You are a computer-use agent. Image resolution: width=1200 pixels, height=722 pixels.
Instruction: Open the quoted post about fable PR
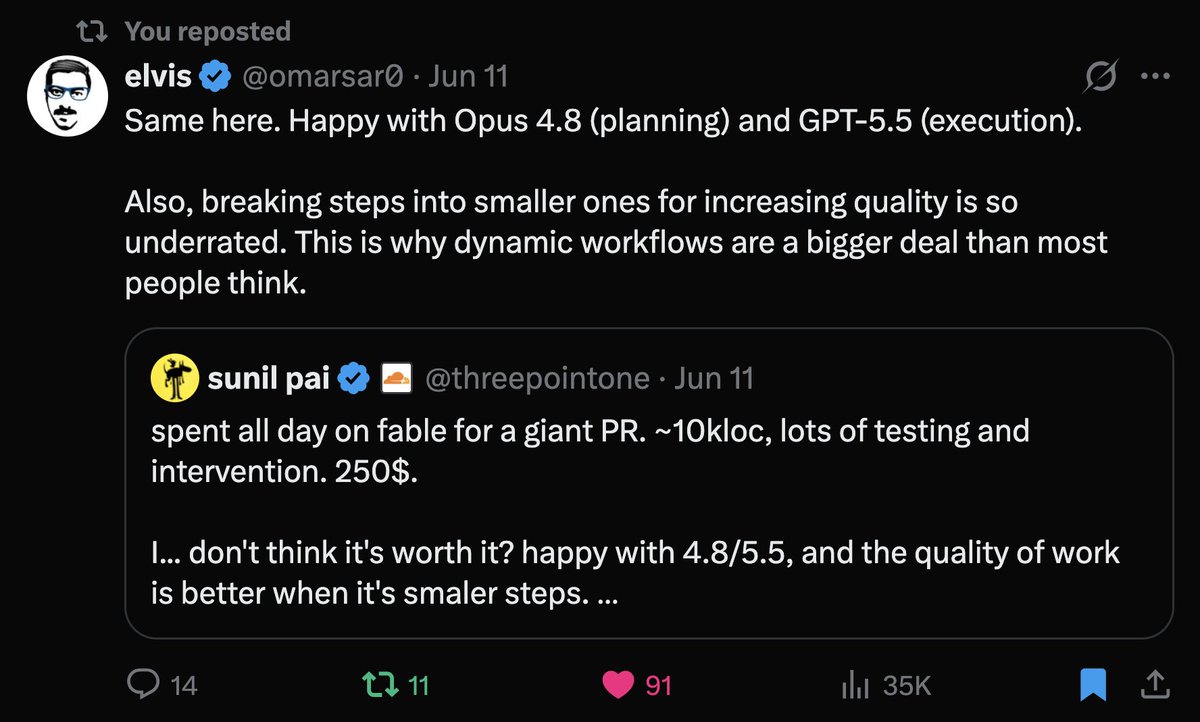(649, 483)
